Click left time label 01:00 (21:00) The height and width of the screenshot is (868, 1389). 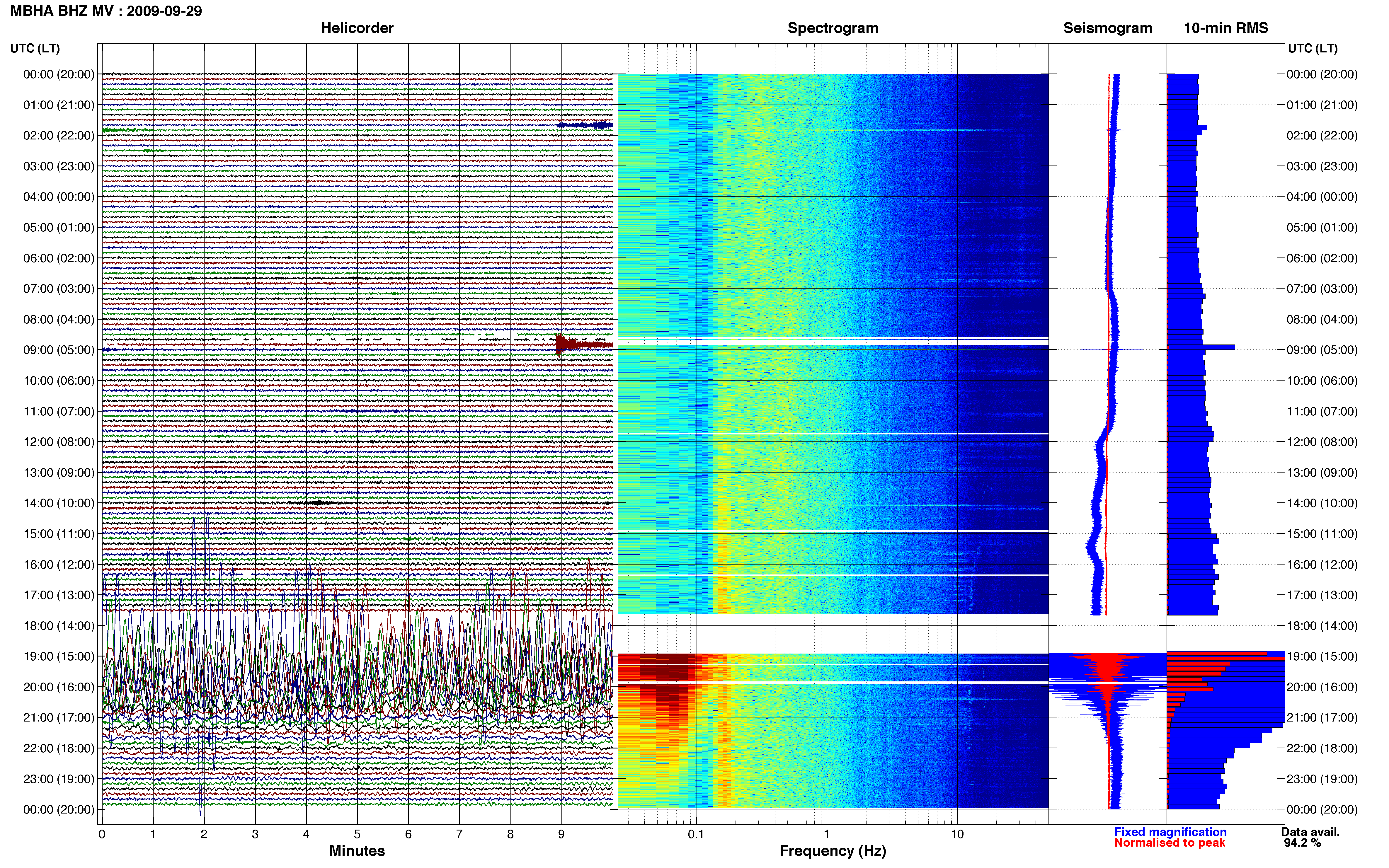tap(59, 105)
